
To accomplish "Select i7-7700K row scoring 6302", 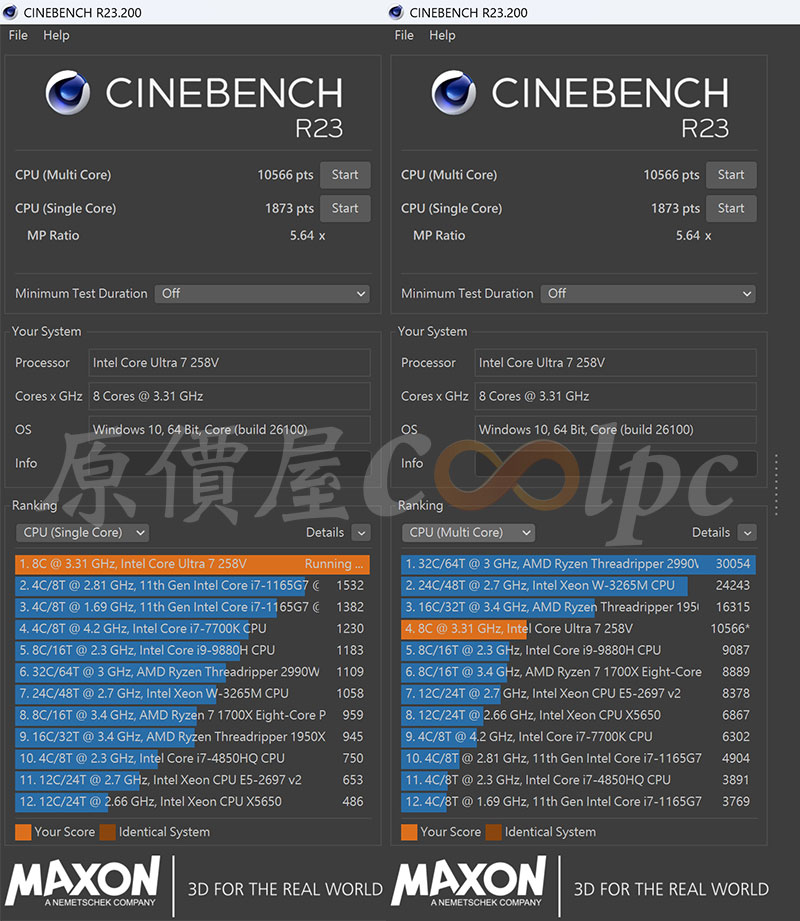I will pos(579,737).
